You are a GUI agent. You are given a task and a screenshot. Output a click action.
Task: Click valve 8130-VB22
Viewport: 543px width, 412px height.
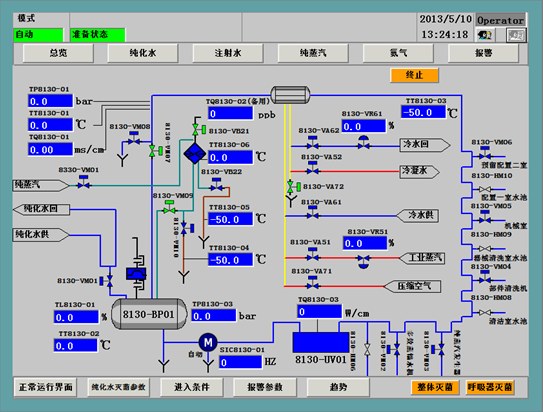pyautogui.click(x=217, y=186)
